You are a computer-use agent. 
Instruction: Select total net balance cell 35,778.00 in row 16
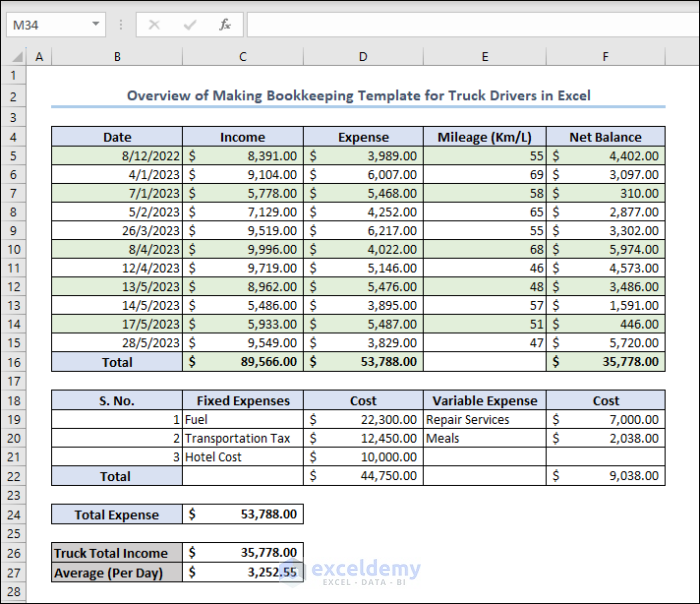pos(606,362)
